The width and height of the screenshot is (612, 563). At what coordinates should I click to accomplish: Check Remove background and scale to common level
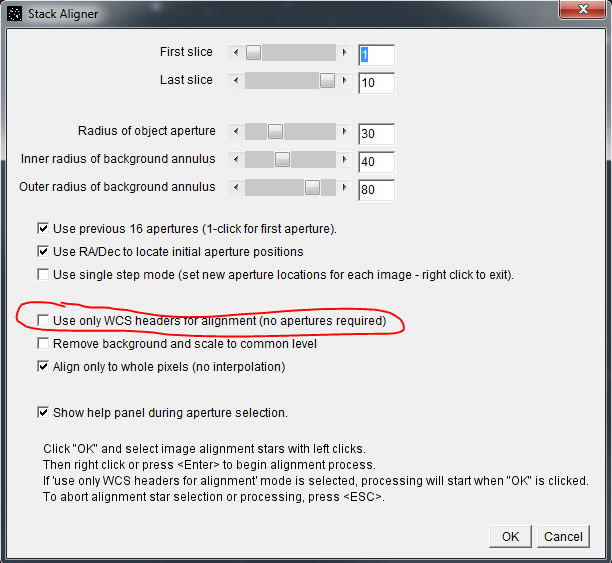[43, 343]
